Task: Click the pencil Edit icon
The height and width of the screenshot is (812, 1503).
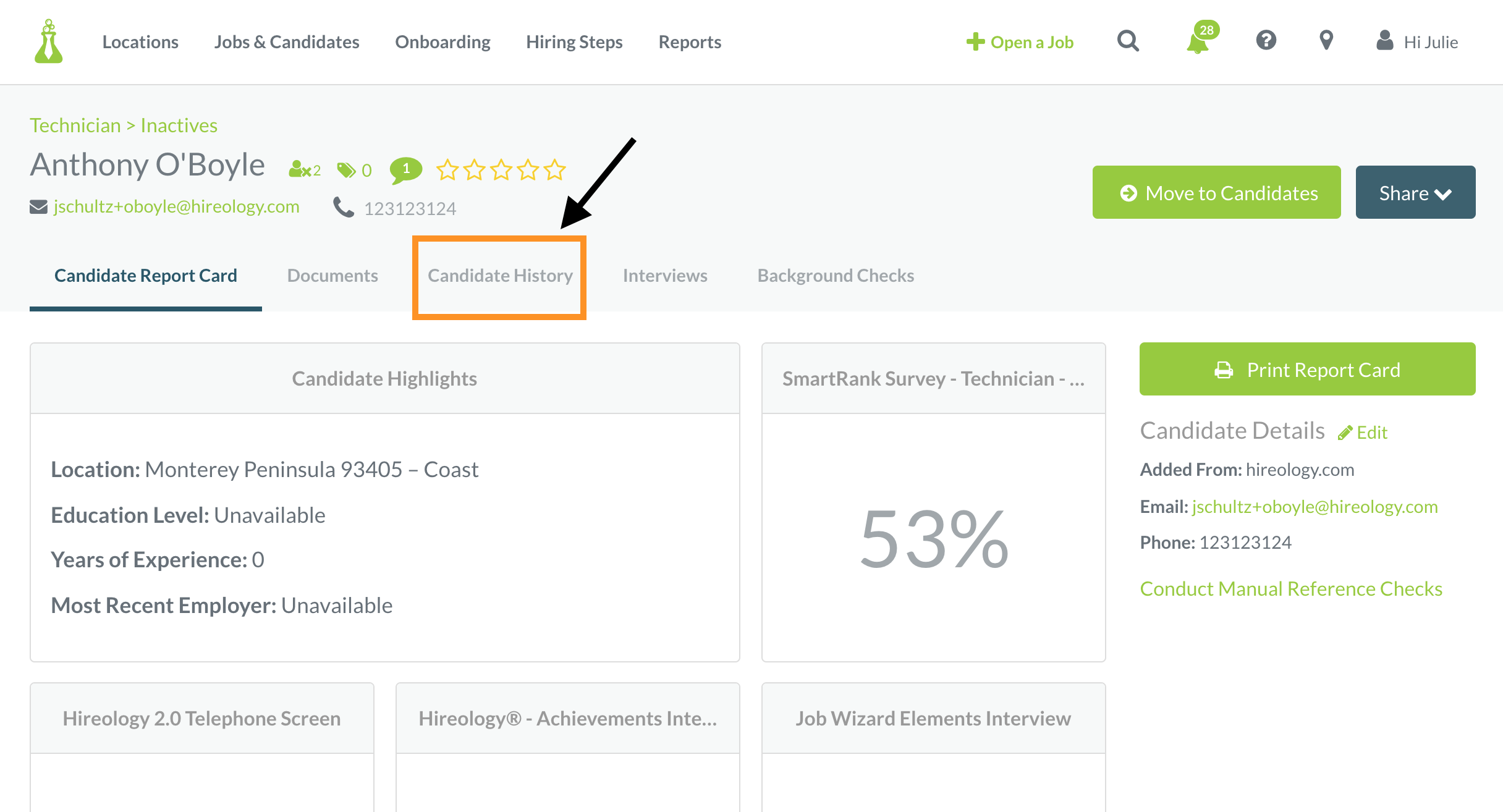Action: pos(1345,433)
